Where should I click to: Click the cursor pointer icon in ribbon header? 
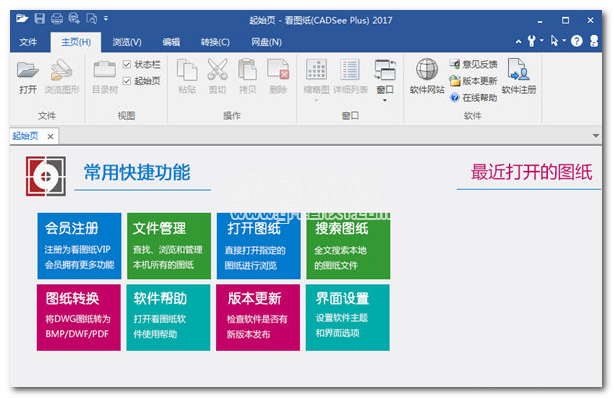point(554,41)
